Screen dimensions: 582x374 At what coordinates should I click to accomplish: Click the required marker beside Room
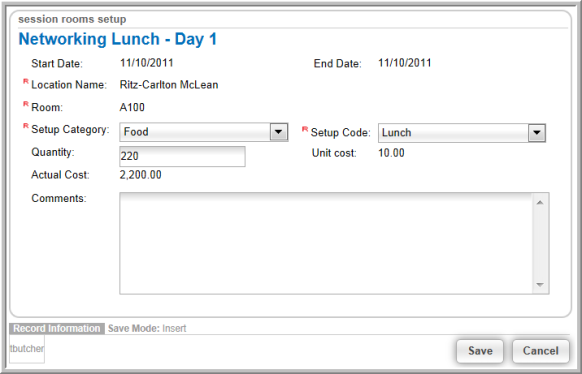pyautogui.click(x=26, y=104)
